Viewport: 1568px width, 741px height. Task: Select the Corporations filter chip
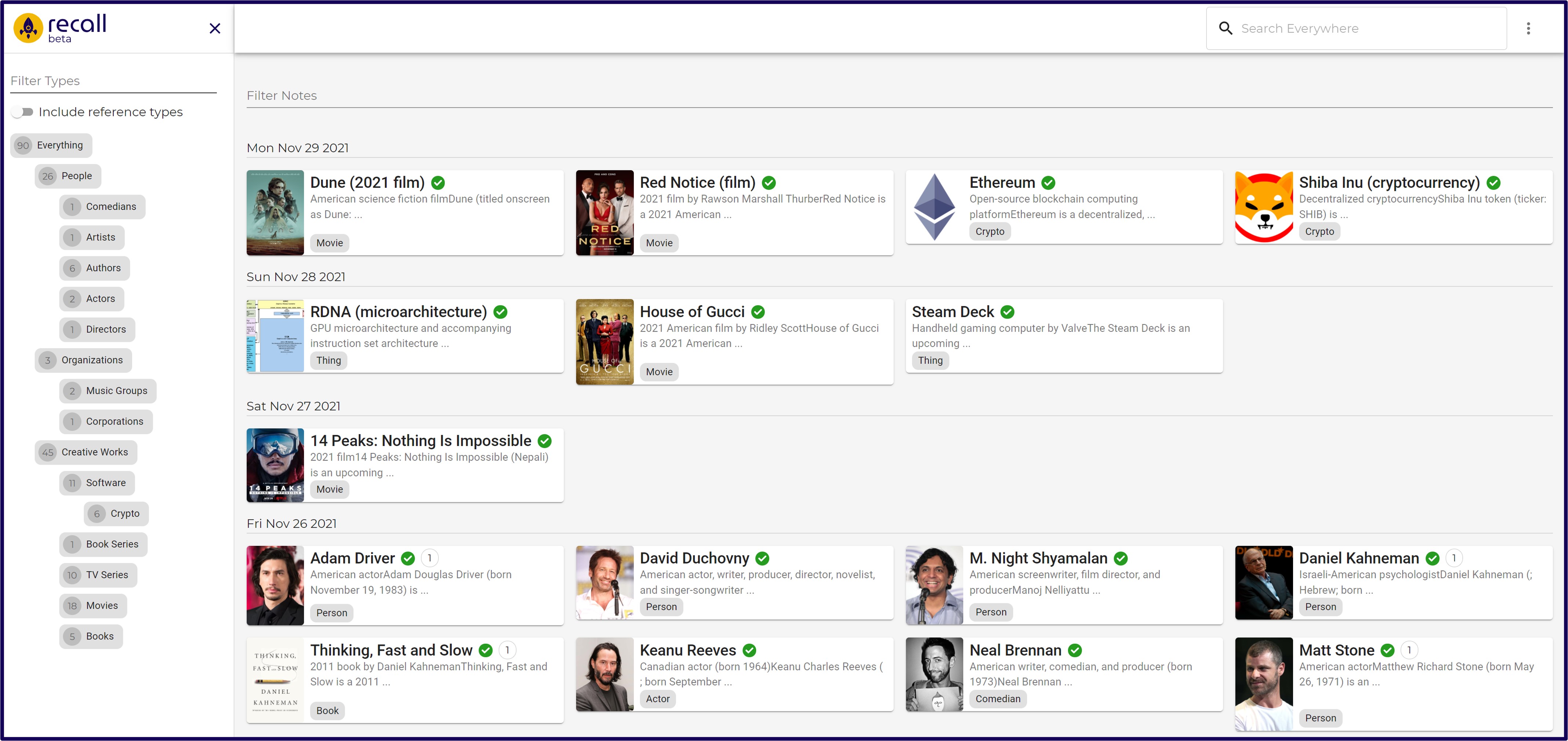click(106, 421)
